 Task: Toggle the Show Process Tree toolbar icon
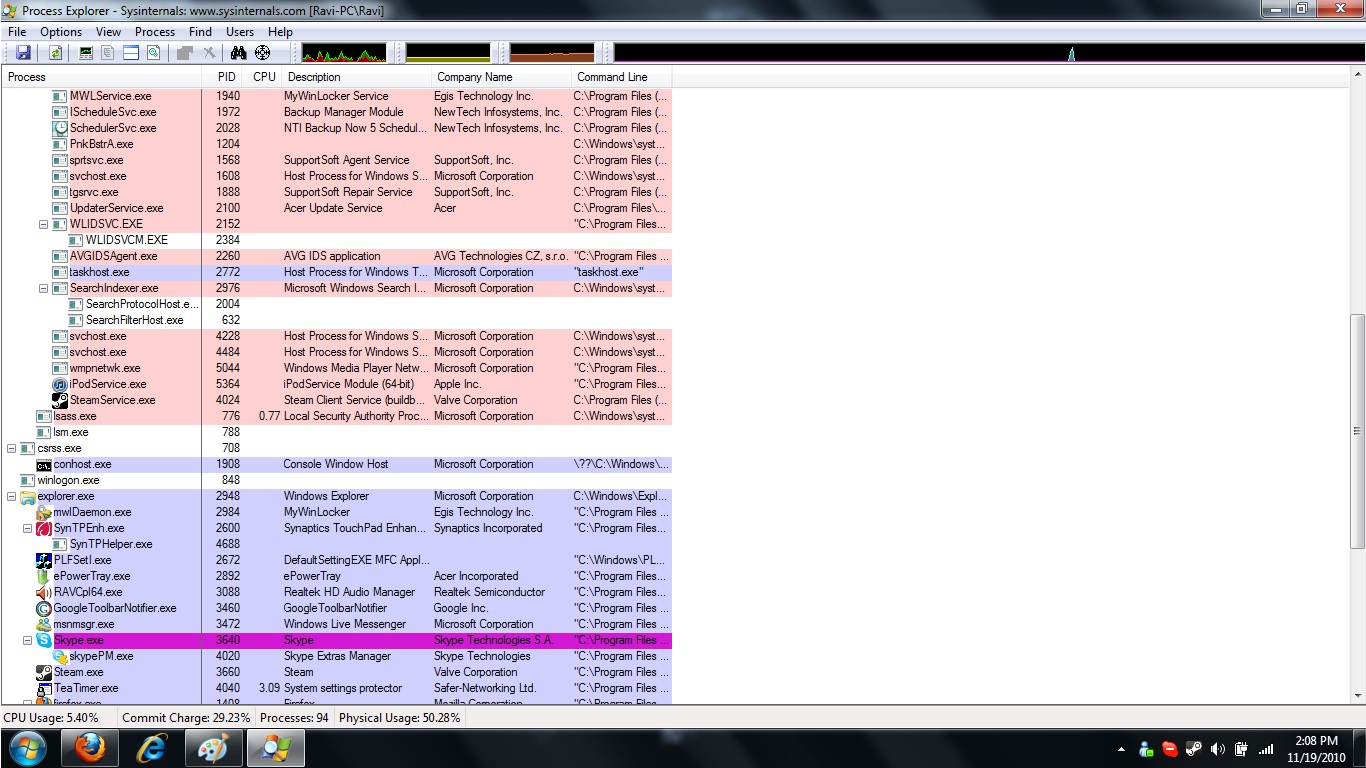click(x=108, y=53)
